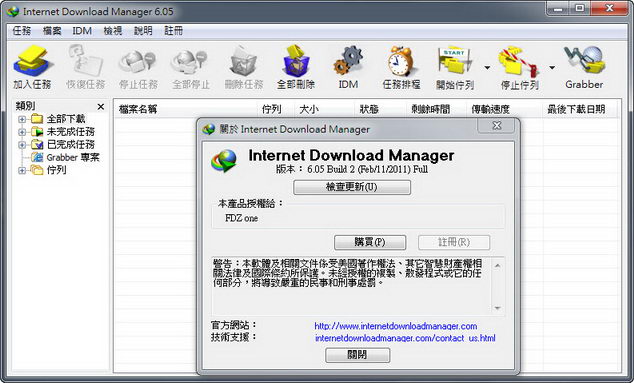Click the 開始佇列 (Start queue) icon
The image size is (634, 383).
(454, 61)
